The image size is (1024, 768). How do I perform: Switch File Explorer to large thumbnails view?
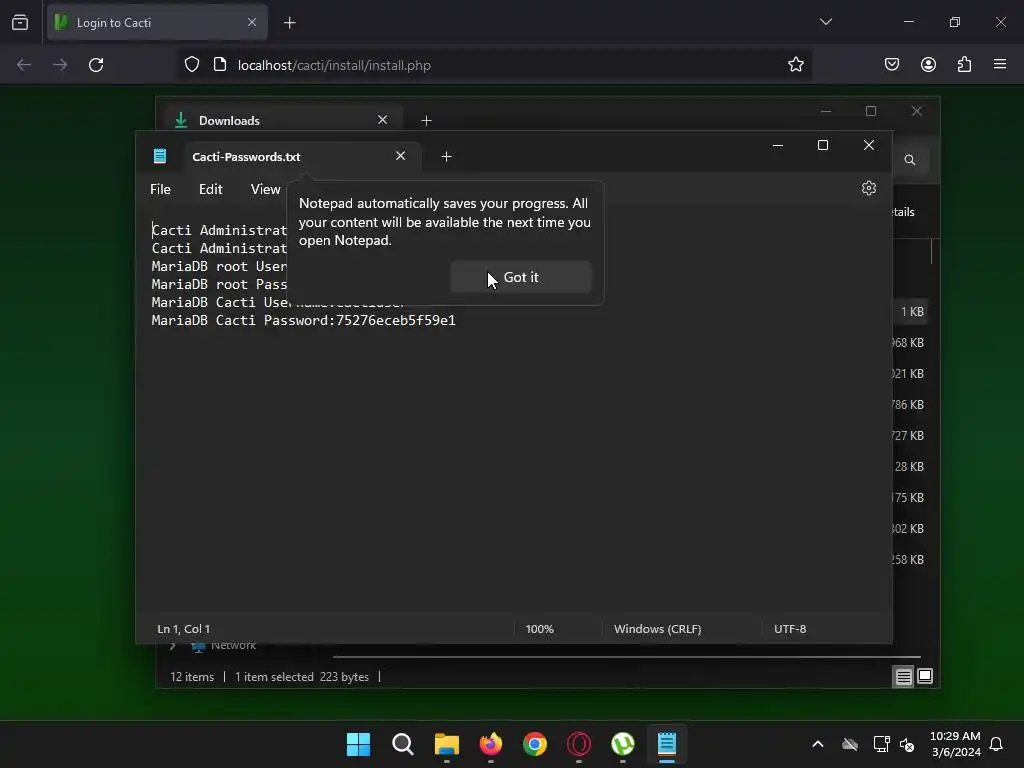click(925, 676)
